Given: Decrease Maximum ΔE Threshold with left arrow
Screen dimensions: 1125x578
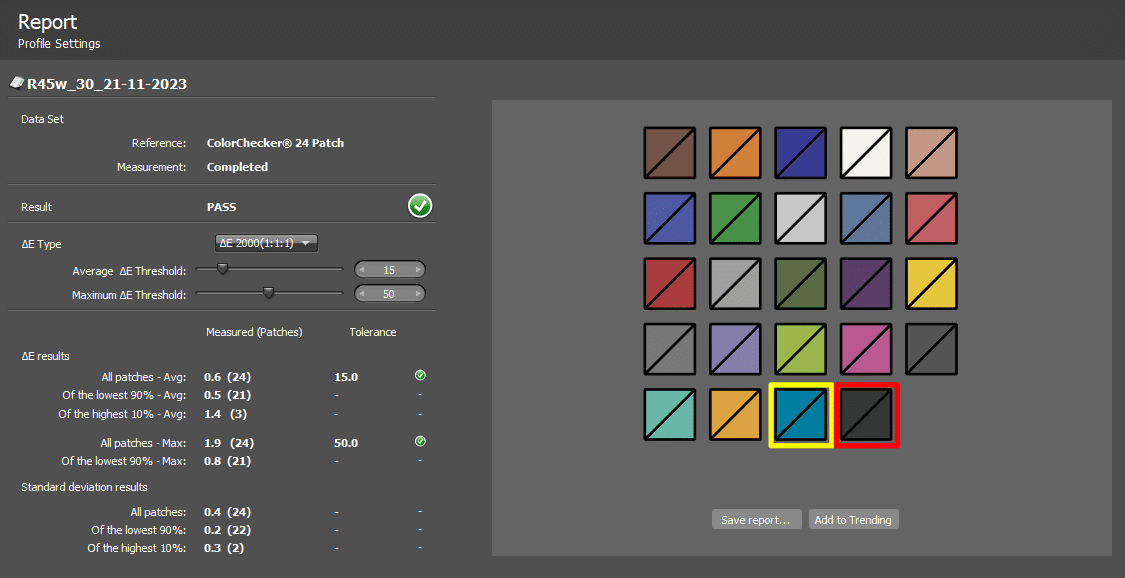Looking at the screenshot, I should pyautogui.click(x=362, y=294).
